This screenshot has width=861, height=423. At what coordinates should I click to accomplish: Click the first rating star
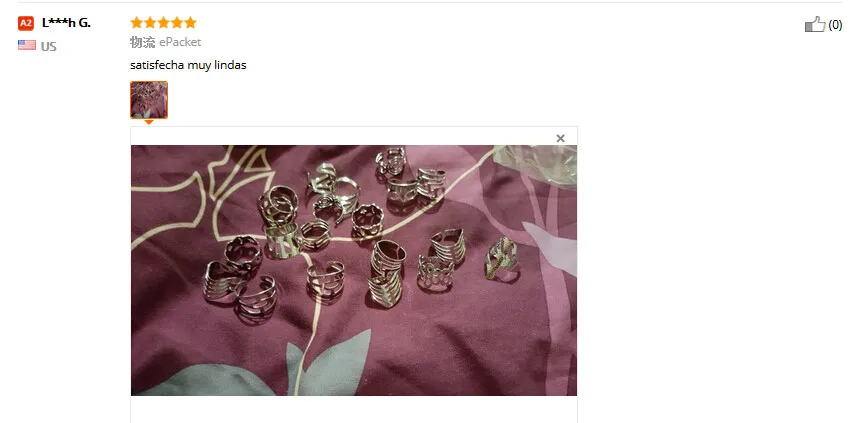coord(136,23)
